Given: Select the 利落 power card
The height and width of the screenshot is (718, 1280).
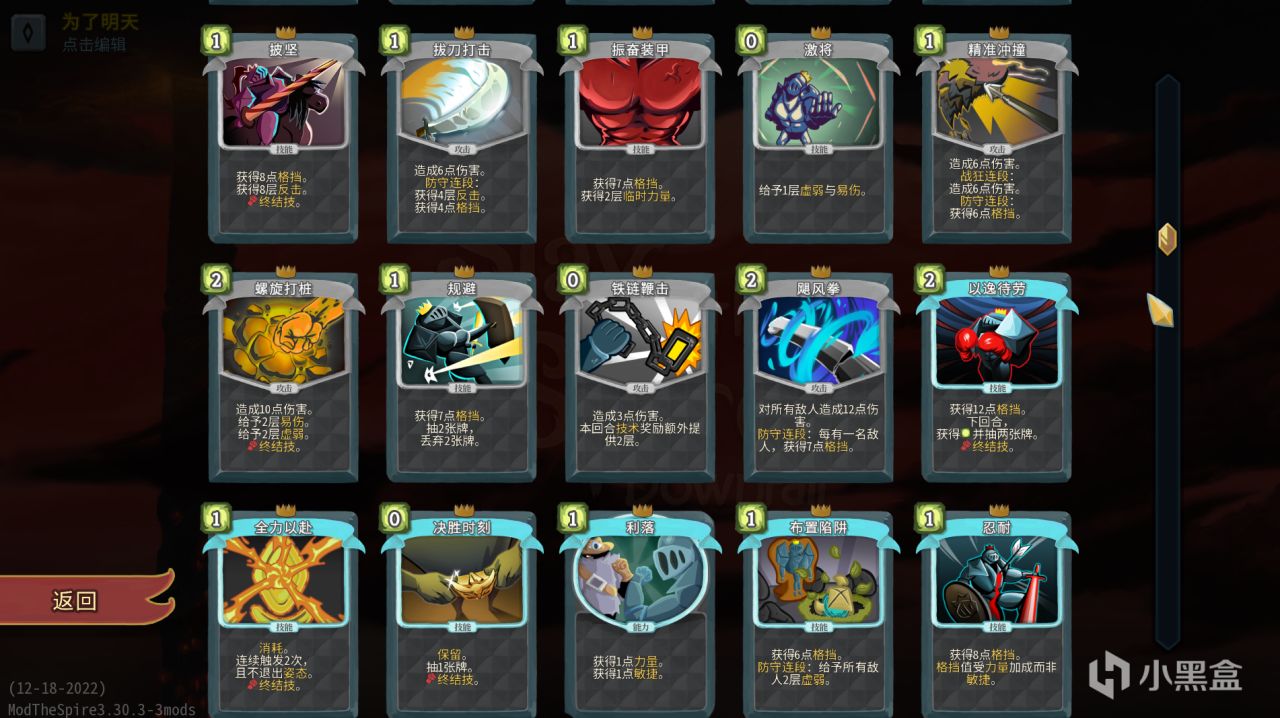Looking at the screenshot, I should click(640, 613).
